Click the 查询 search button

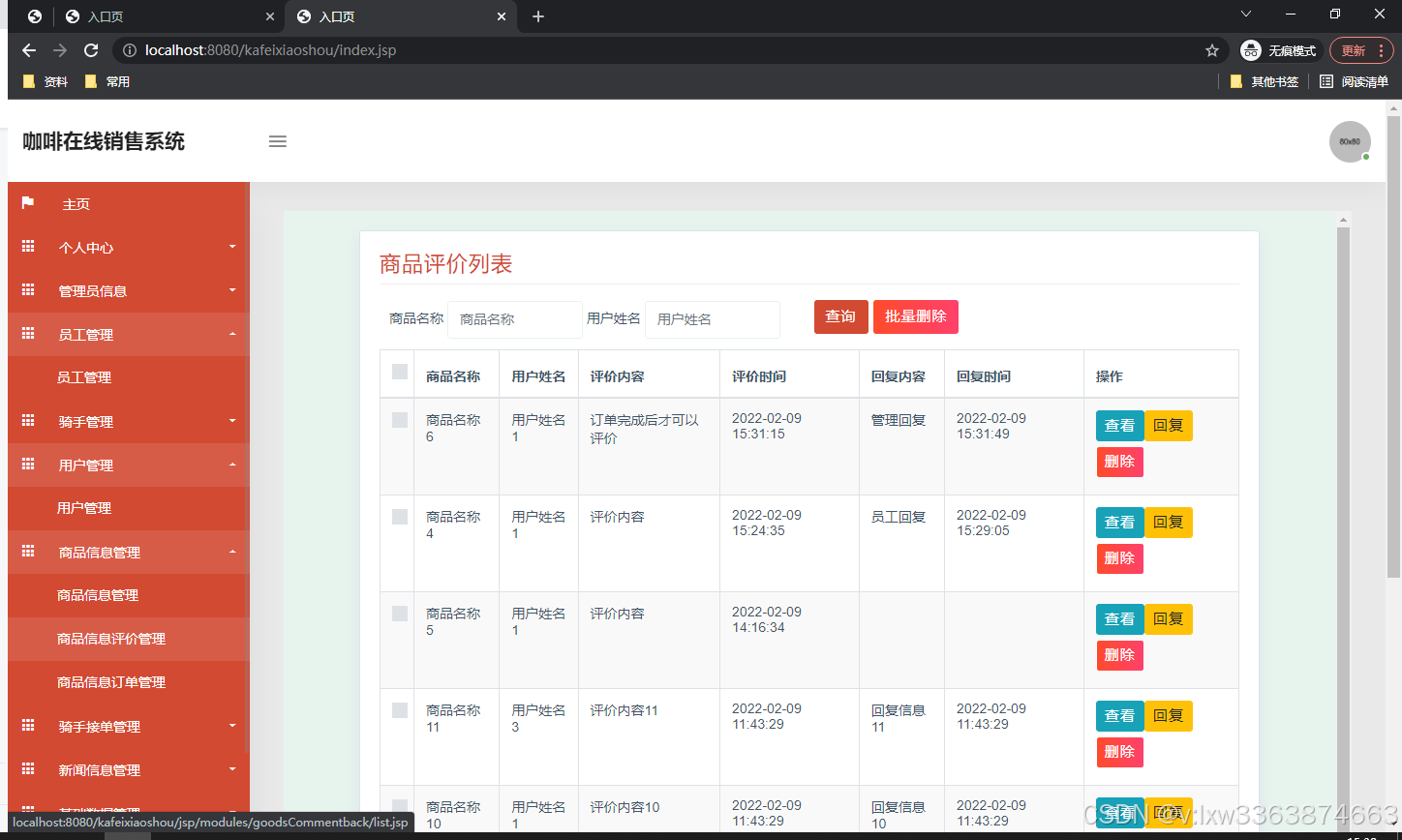pos(840,316)
